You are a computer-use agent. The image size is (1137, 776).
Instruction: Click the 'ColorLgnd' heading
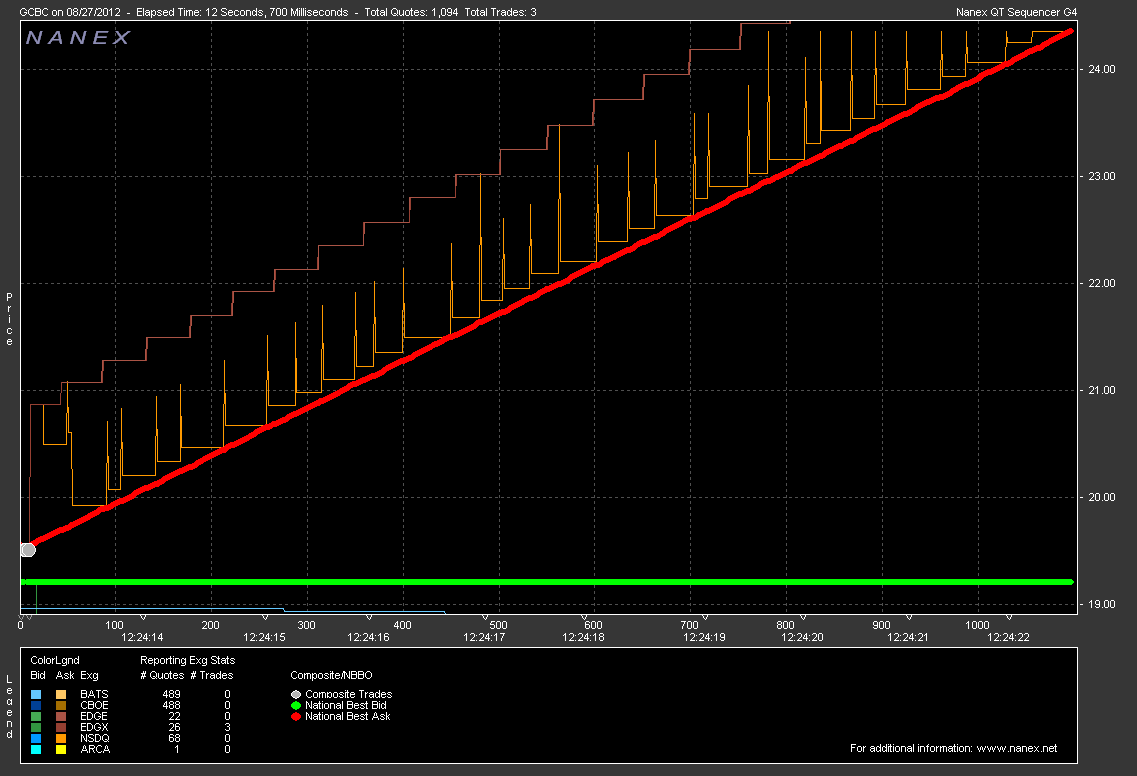[x=55, y=661]
